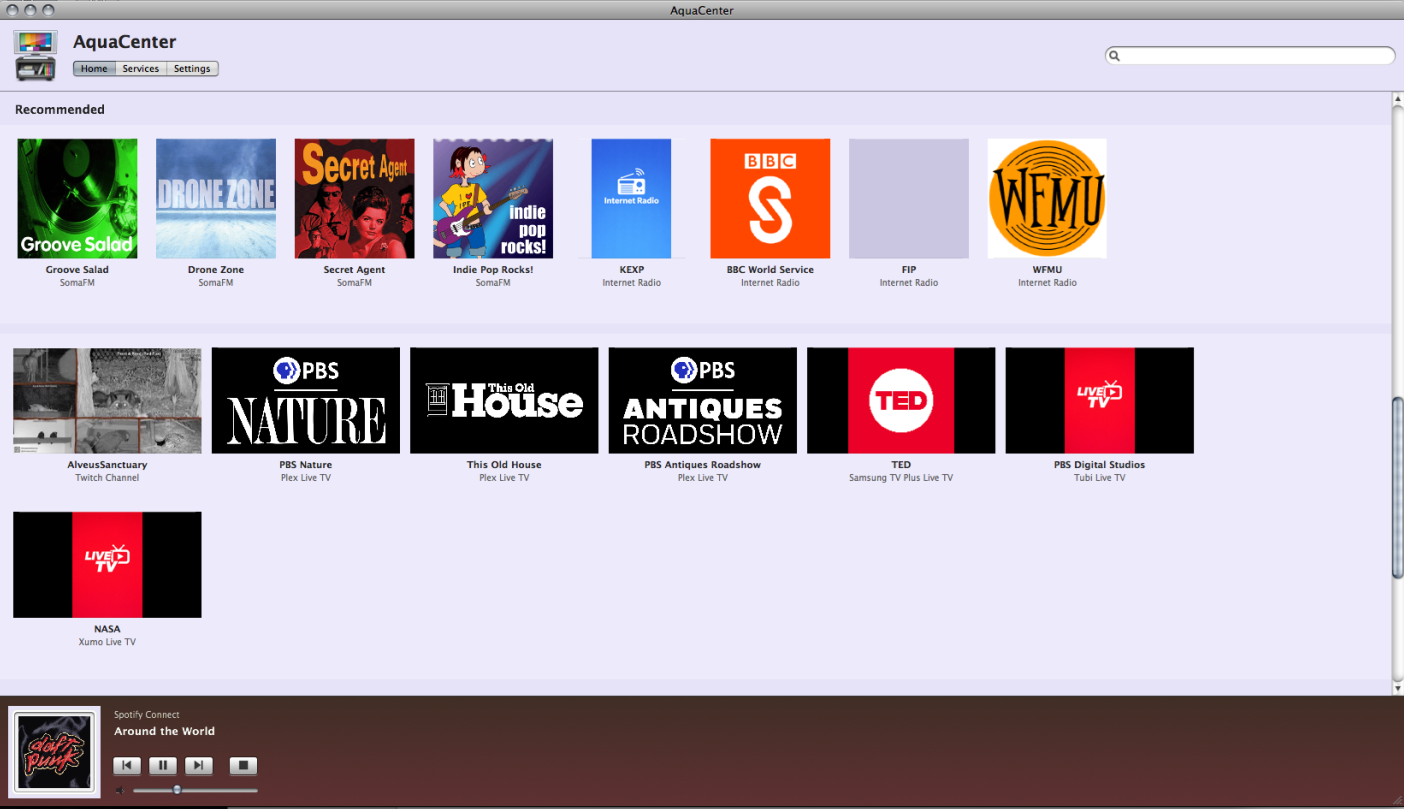This screenshot has height=809, width=1404.
Task: Click the Secret Agent title text
Action: coord(354,270)
